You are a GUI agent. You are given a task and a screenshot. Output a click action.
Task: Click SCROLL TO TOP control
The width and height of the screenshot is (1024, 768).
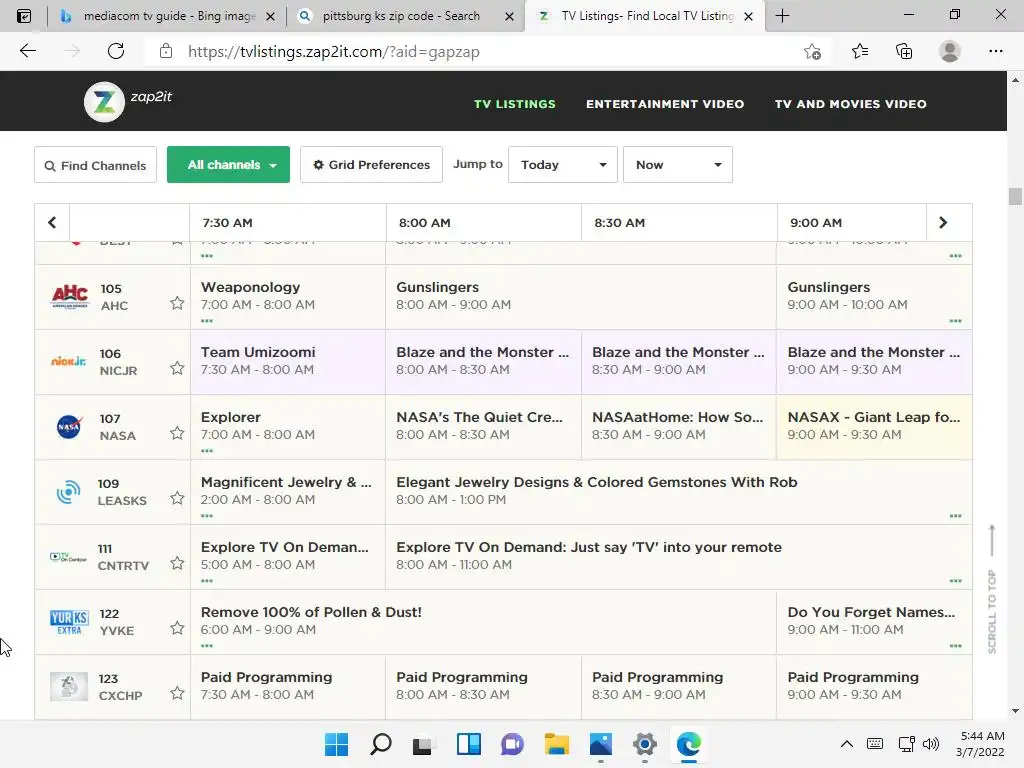tap(992, 588)
